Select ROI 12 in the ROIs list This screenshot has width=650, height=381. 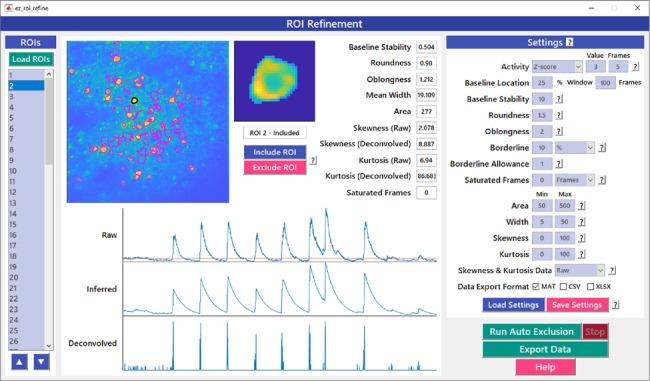point(27,192)
